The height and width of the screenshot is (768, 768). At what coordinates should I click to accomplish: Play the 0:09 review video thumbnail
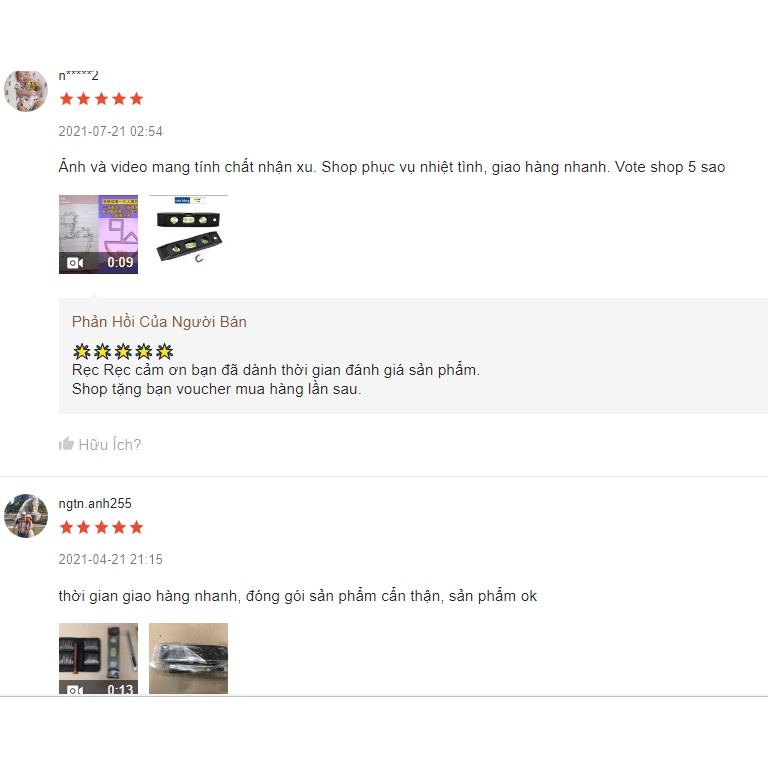click(x=98, y=234)
